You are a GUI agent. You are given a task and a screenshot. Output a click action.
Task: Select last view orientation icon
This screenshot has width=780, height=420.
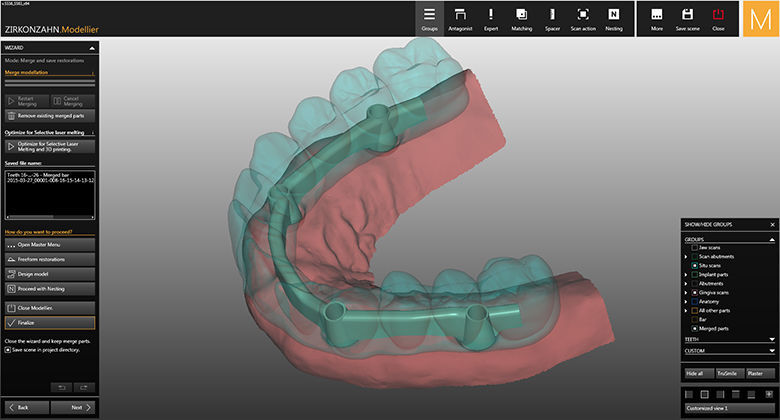point(770,395)
